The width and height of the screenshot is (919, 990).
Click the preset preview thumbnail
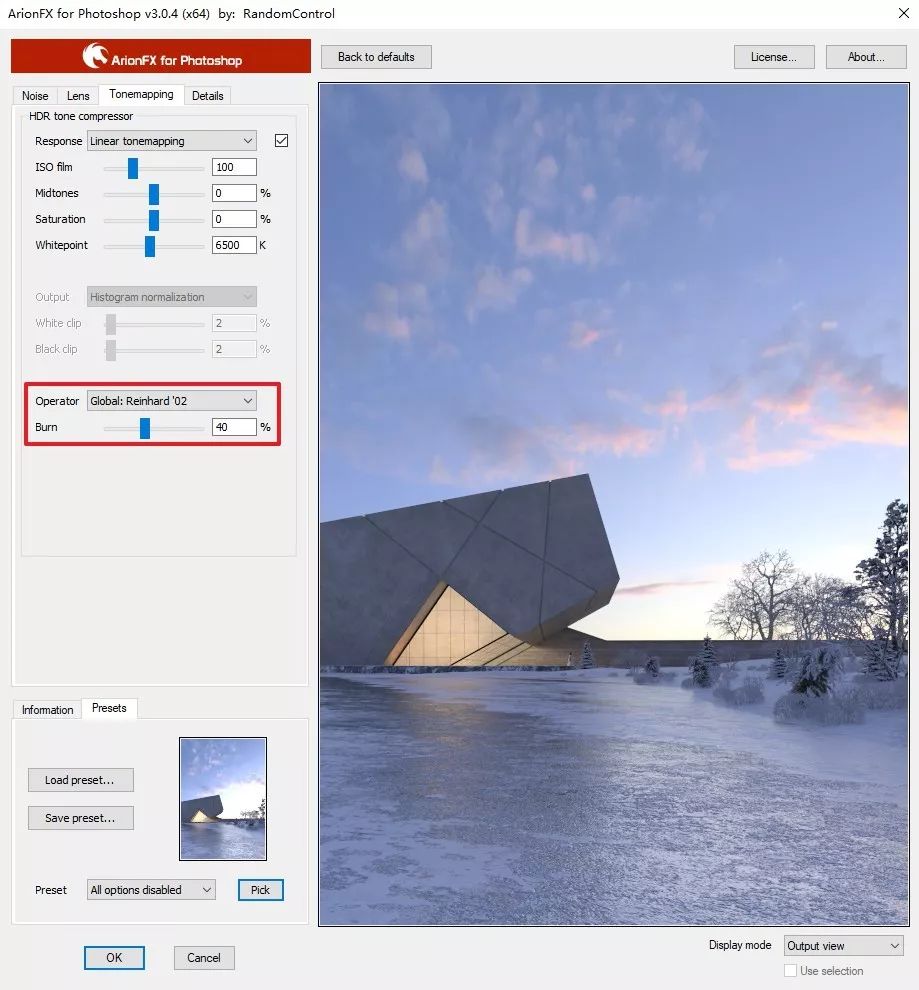223,799
